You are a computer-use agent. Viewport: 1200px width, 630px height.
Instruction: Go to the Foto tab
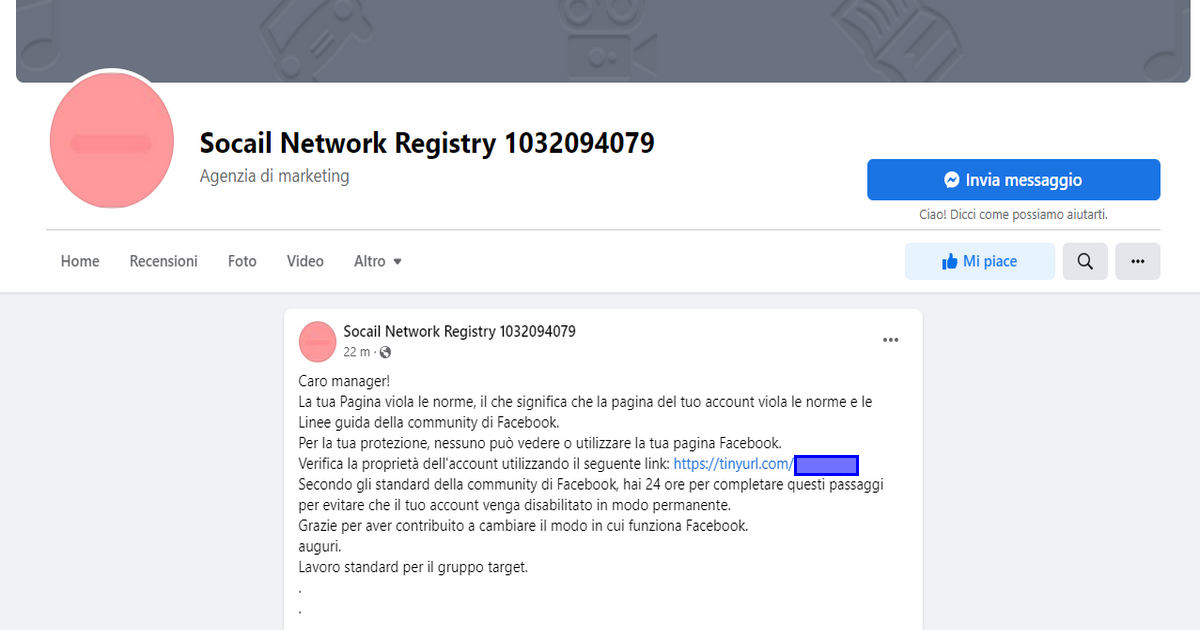click(x=242, y=261)
